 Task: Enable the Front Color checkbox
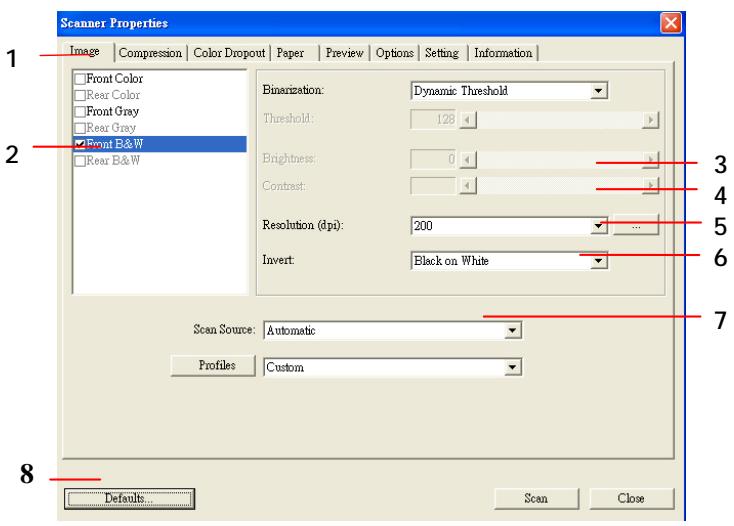(x=80, y=79)
